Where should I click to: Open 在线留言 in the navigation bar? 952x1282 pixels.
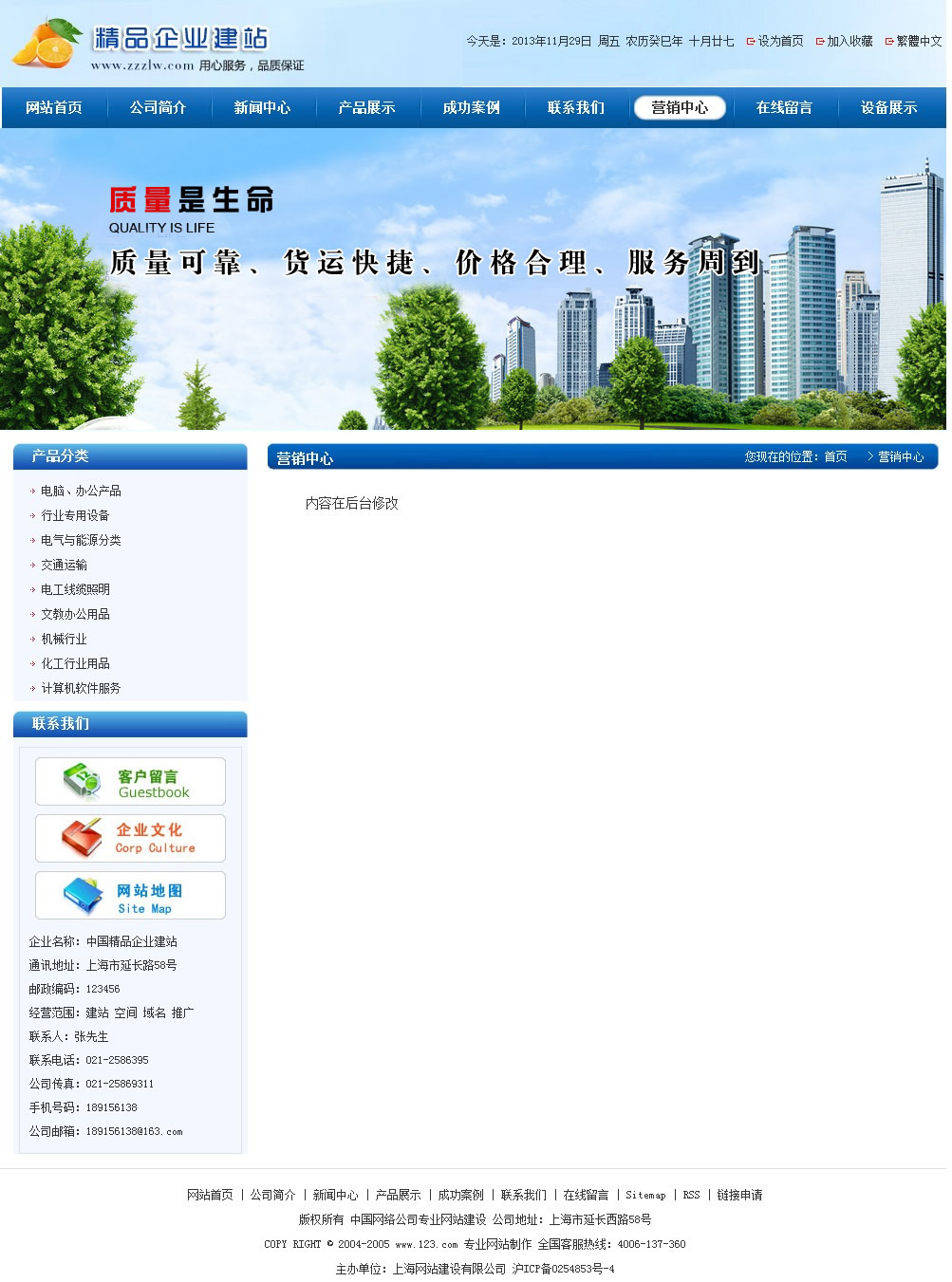pos(784,108)
